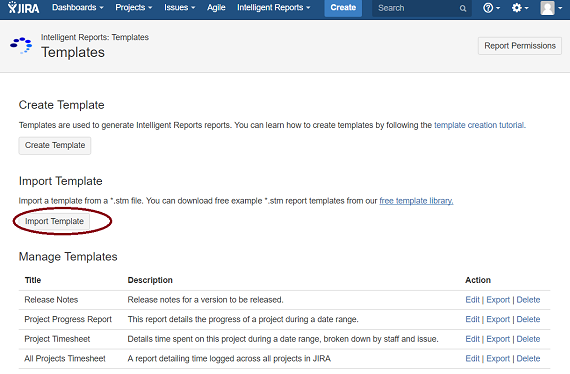Screen dimensions: 570x374
Task: Click the Report Permissions button
Action: pos(520,46)
